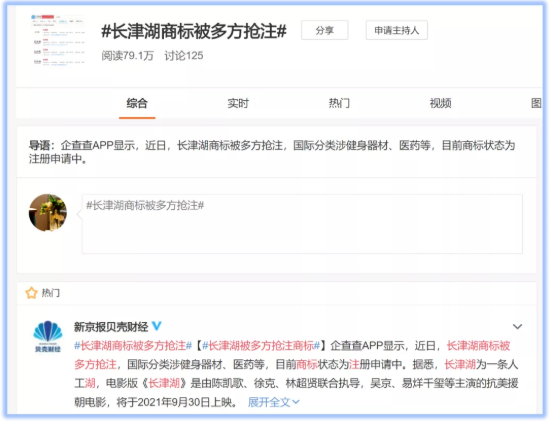Expand the post options chevron menu
Image resolution: width=551 pixels, height=421 pixels.
pos(517,326)
